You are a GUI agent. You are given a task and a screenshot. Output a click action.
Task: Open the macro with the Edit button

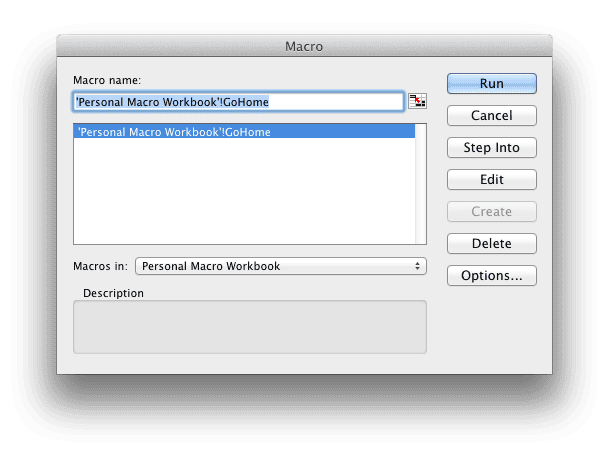(x=491, y=180)
